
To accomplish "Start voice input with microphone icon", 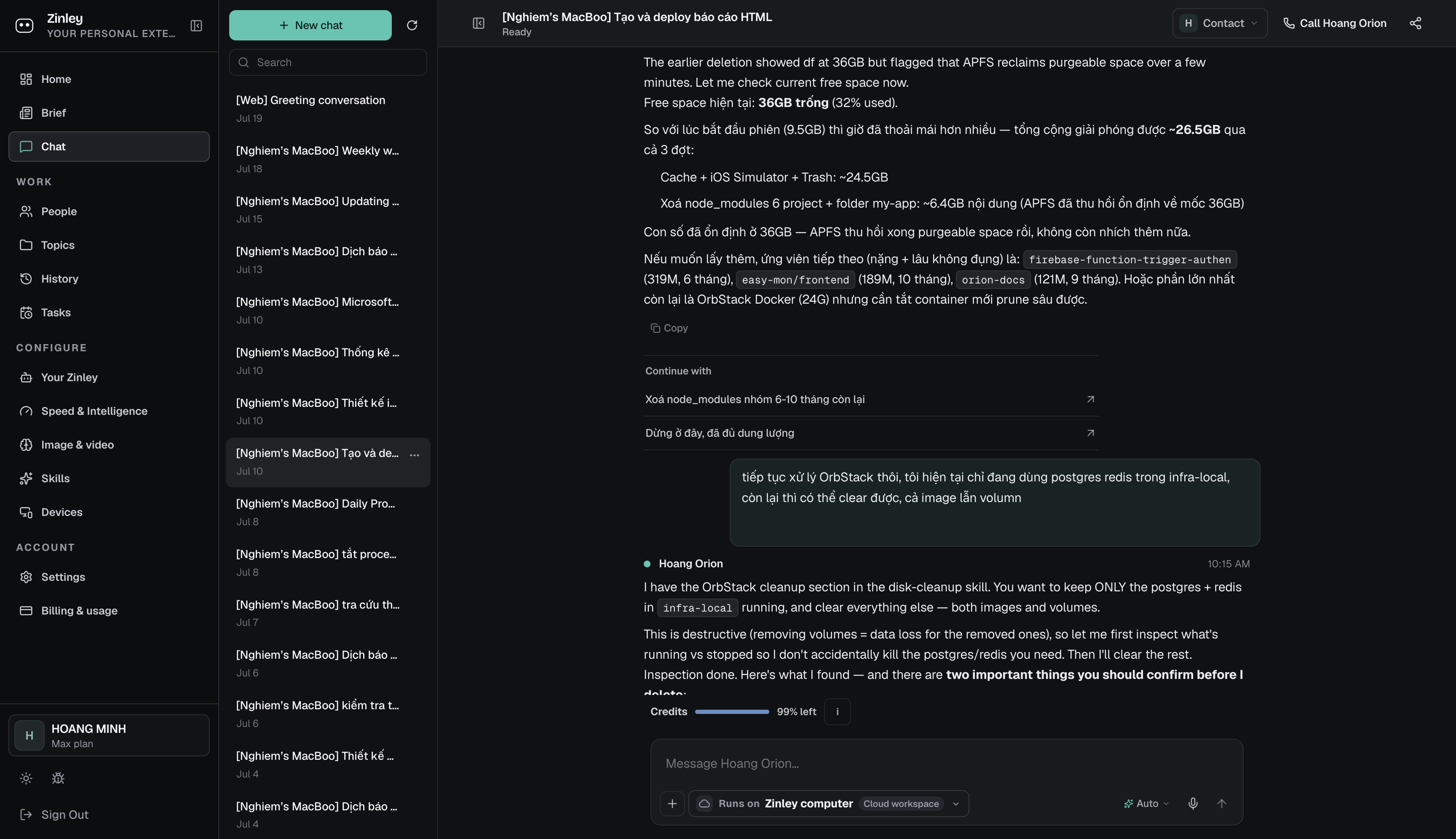I will [1193, 803].
